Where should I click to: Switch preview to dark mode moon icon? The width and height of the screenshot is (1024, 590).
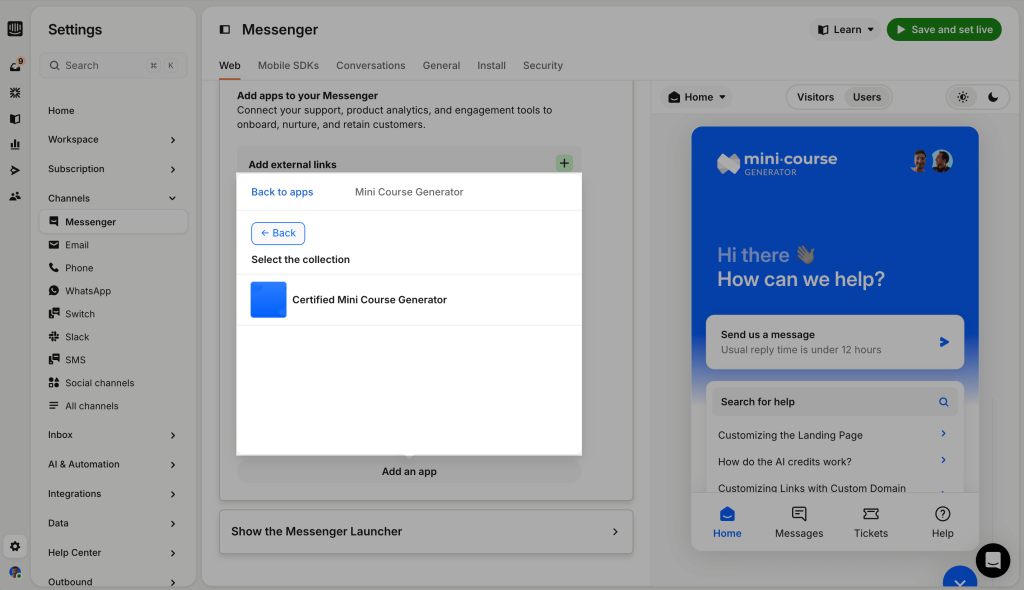993,97
